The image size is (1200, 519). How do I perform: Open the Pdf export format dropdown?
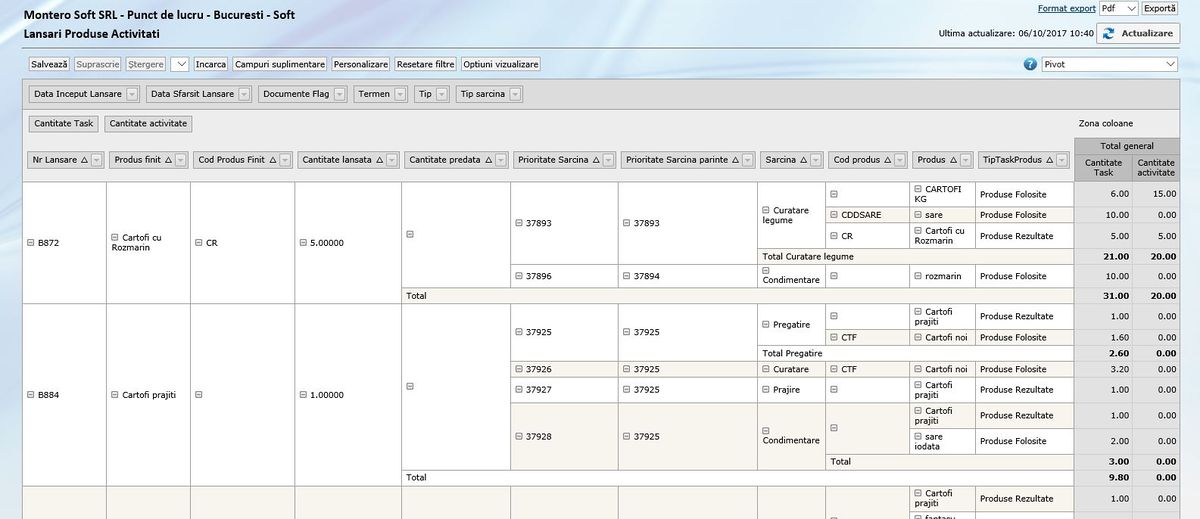pos(1118,8)
